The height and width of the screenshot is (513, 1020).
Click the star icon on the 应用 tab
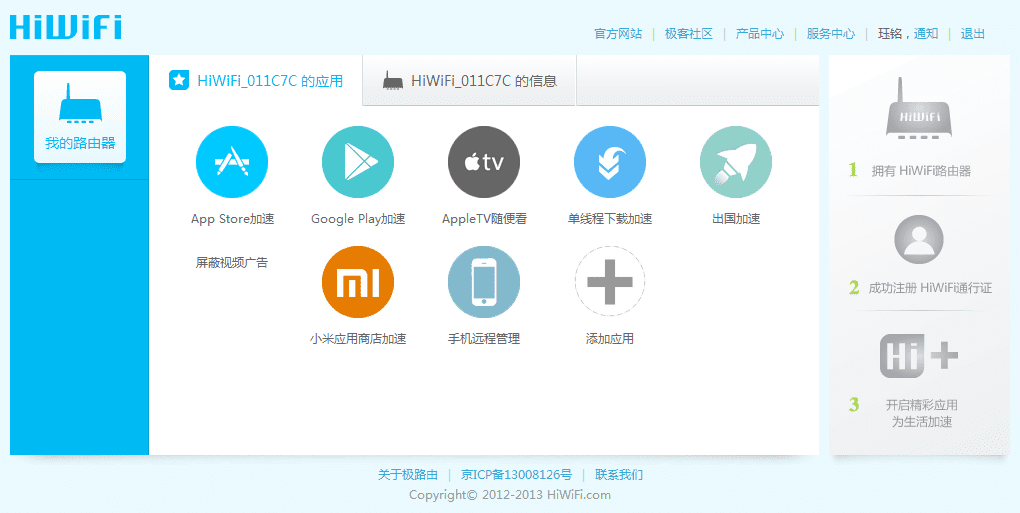point(179,80)
